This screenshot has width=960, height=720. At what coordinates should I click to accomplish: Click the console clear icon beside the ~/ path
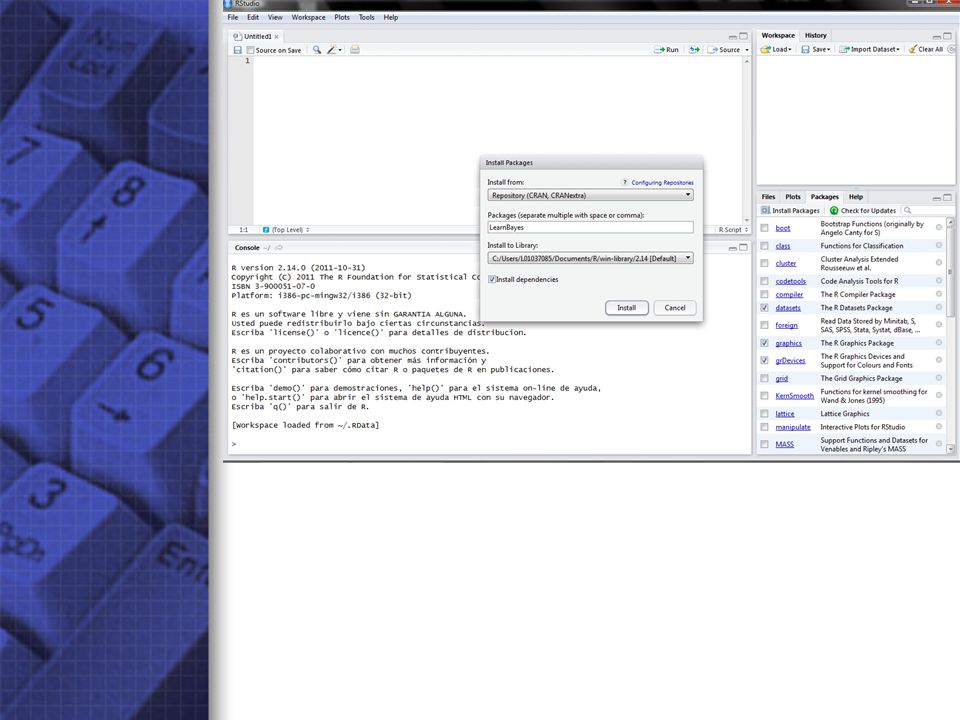tap(279, 248)
